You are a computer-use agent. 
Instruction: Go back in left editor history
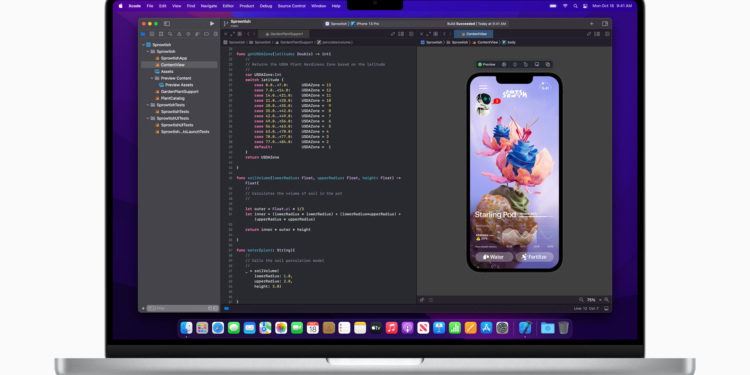pyautogui.click(x=248, y=34)
